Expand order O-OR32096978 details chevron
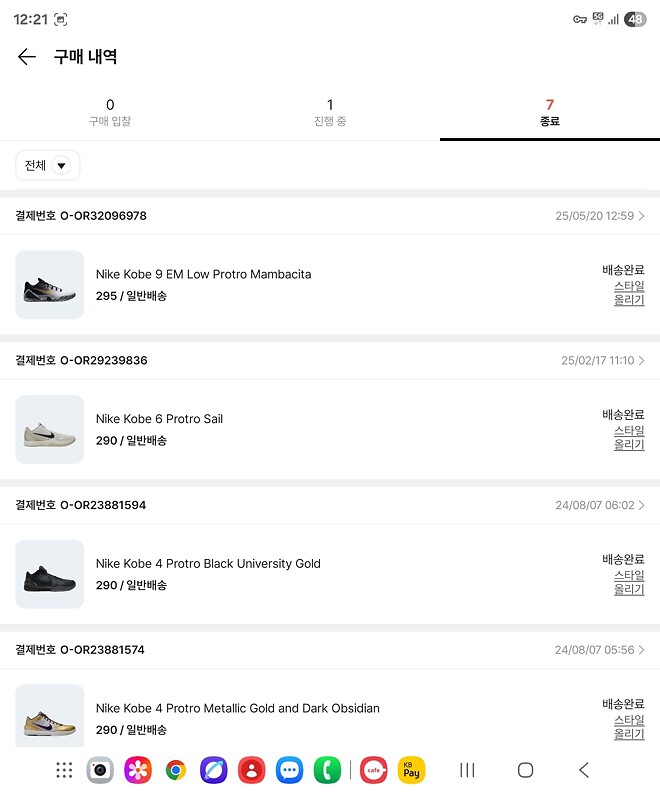This screenshot has width=660, height=793. (641, 216)
